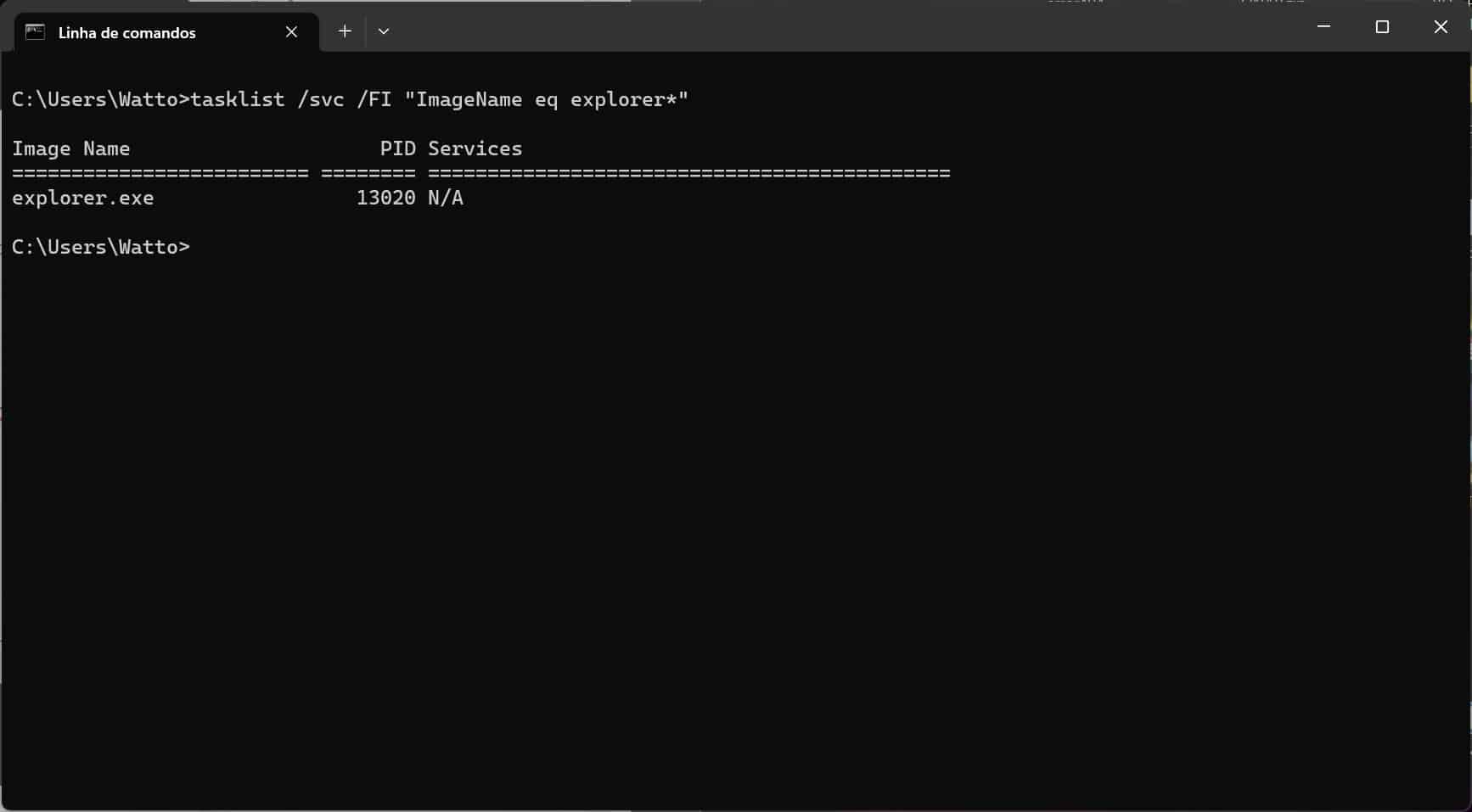Click the explorer.exe process name

83,198
